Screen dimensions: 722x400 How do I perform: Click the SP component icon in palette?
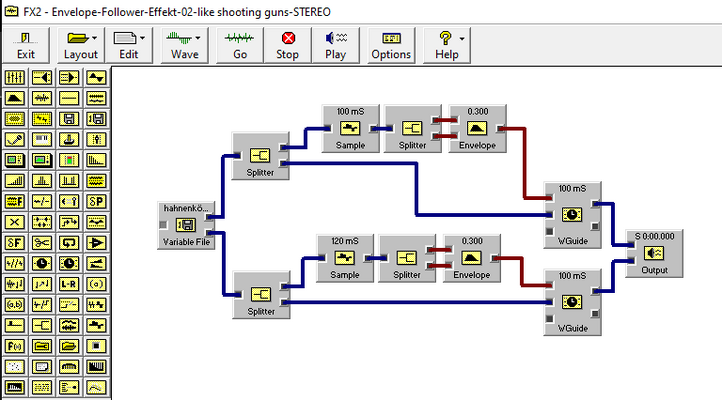click(96, 201)
